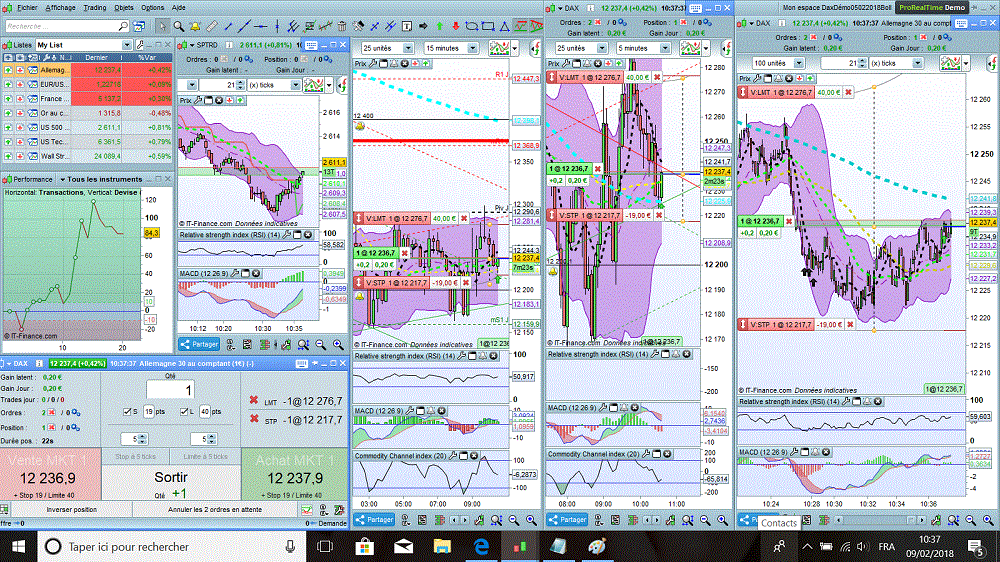Click Stop à 5 ticks button

point(136,457)
